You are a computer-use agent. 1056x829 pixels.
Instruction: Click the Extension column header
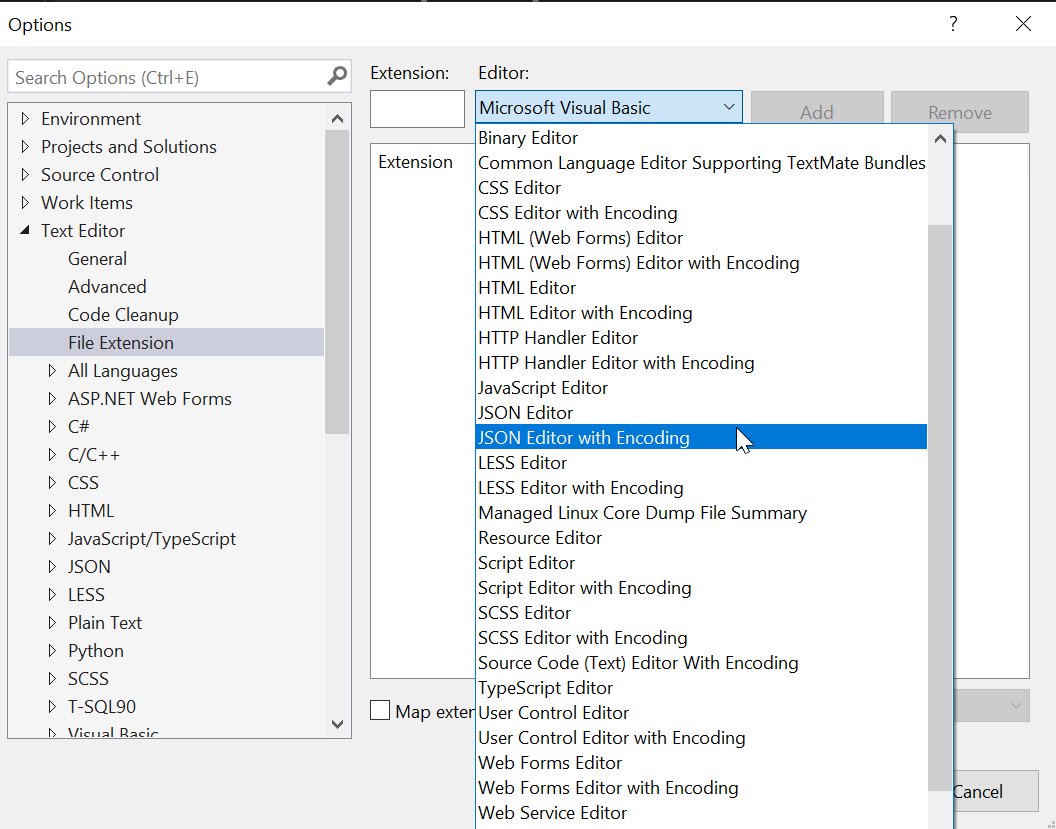pyautogui.click(x=416, y=162)
